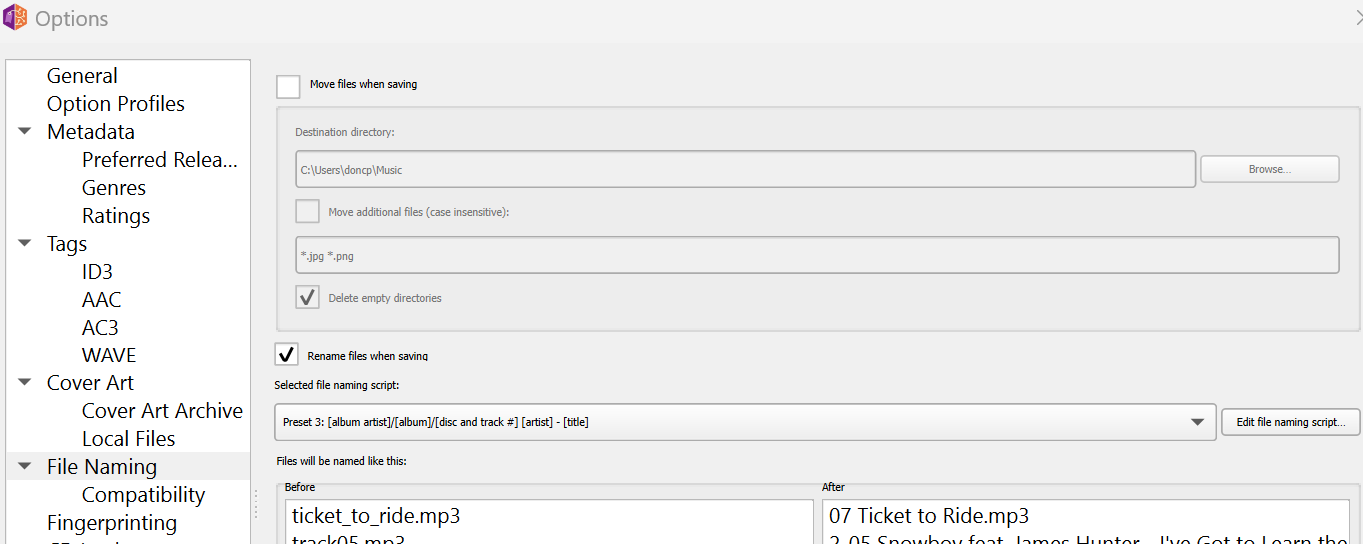Enable Move files when saving checkbox
The height and width of the screenshot is (544, 1363).
pos(288,86)
